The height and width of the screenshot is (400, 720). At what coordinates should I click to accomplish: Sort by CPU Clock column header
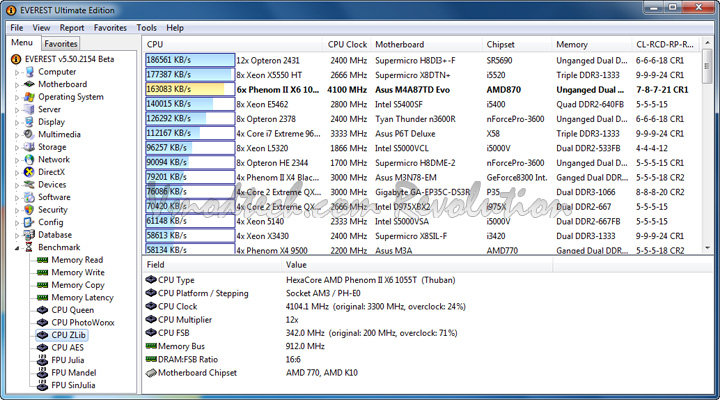347,45
